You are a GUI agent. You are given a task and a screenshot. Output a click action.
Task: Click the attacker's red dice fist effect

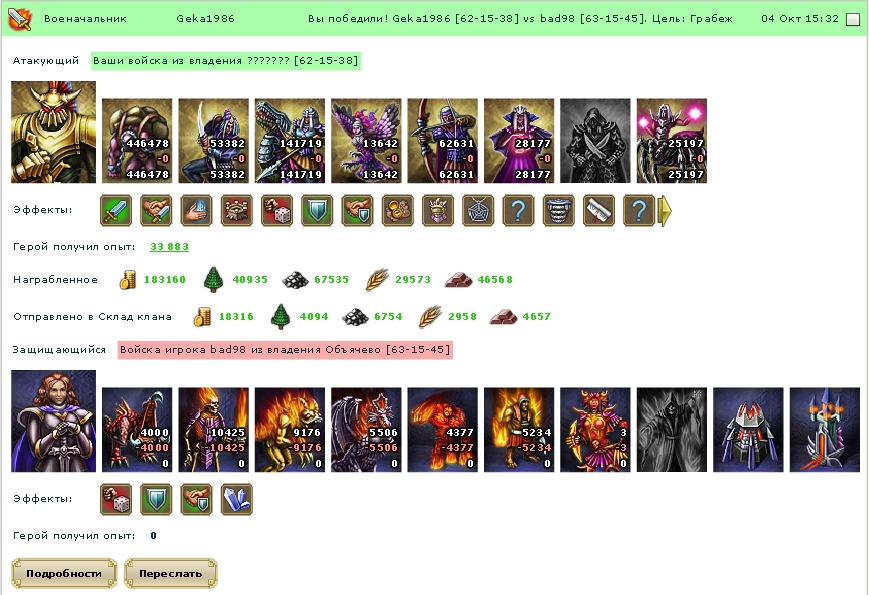pos(277,211)
